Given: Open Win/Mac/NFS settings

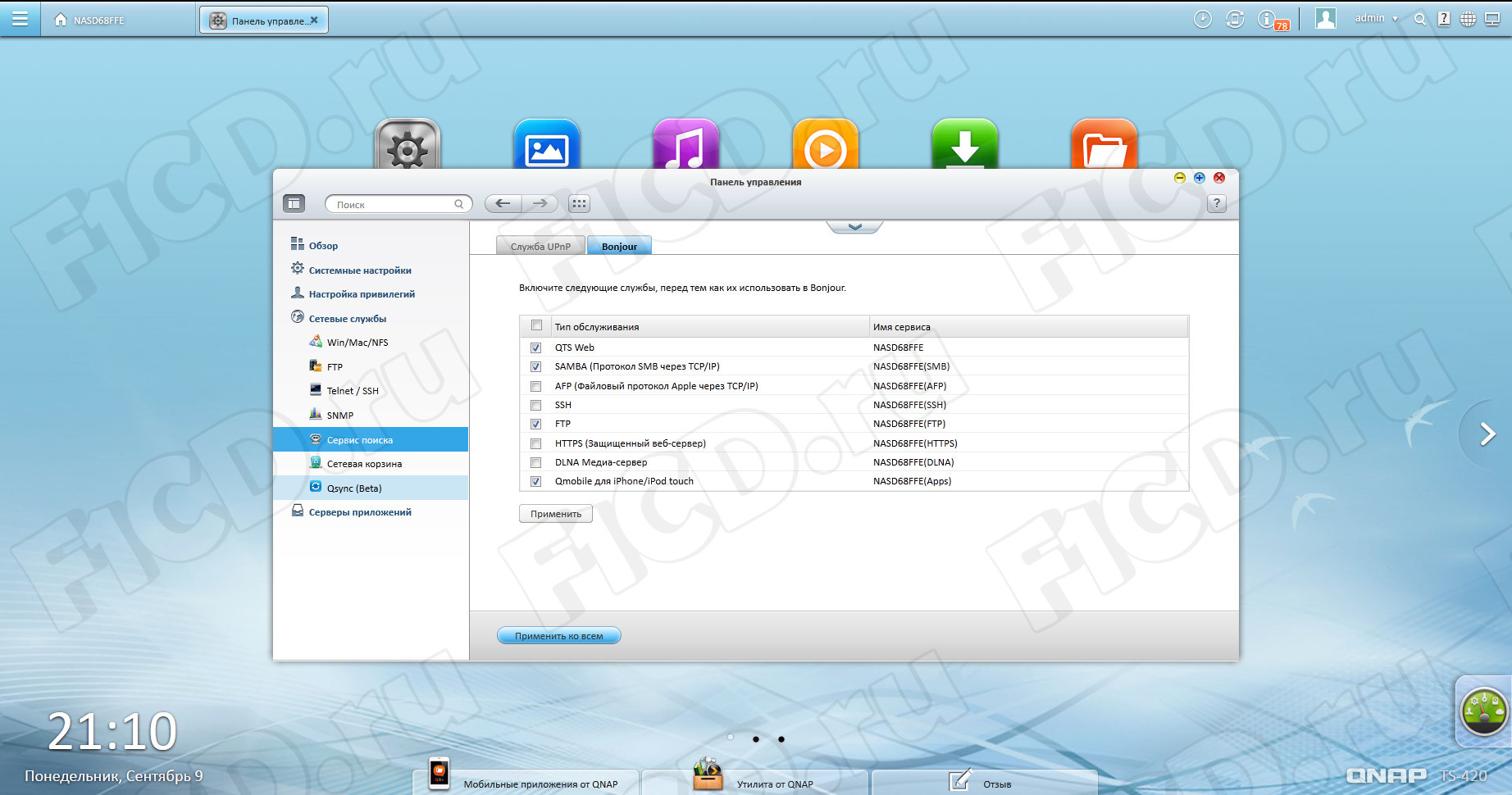Looking at the screenshot, I should click(358, 342).
